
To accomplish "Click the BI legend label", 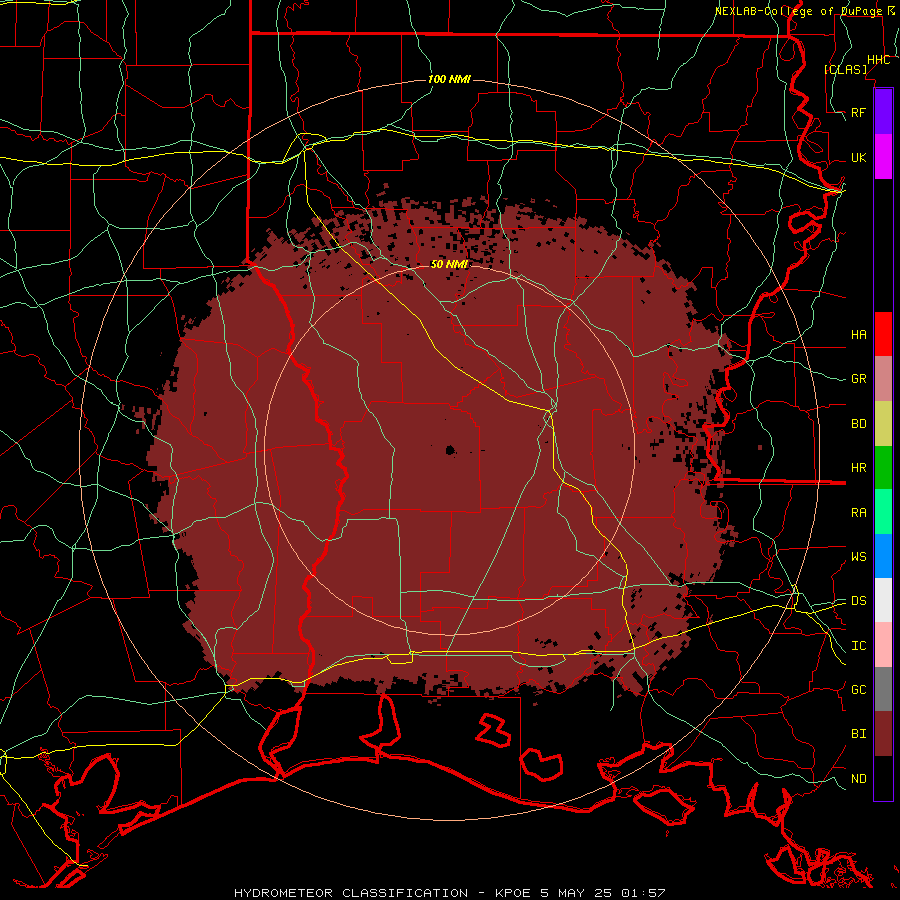I will pyautogui.click(x=858, y=734).
